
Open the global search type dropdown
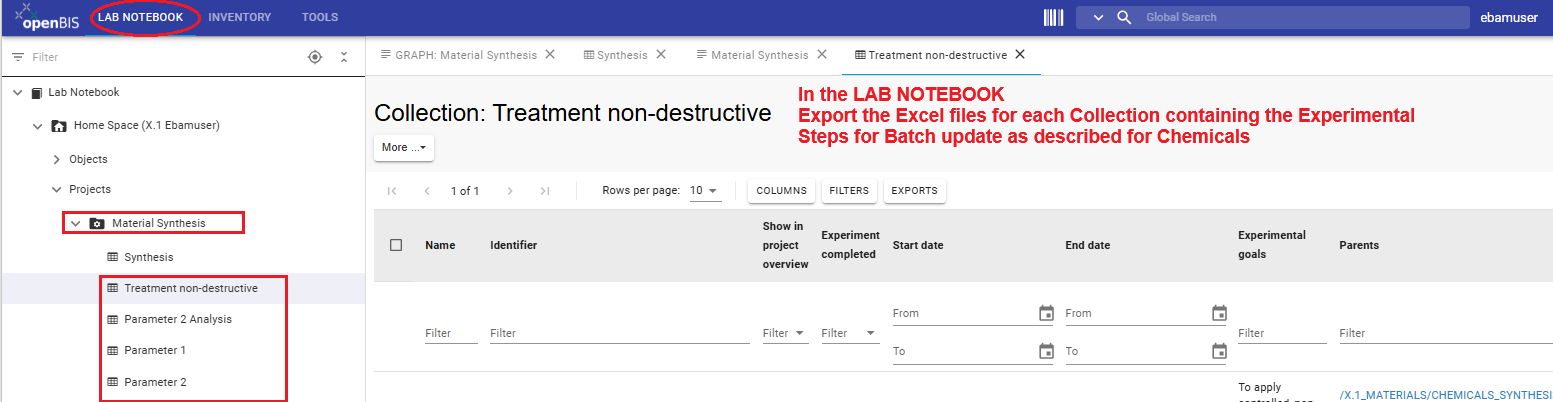[x=1098, y=18]
